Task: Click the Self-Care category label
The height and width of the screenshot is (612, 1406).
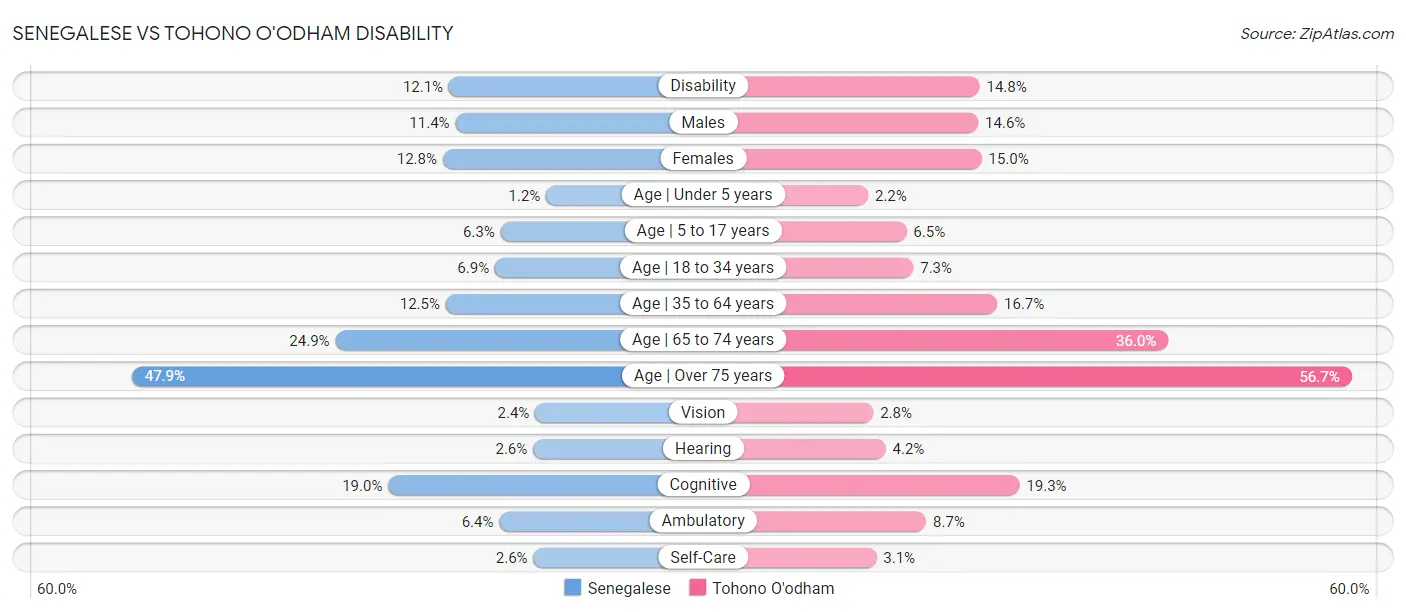Action: [x=703, y=557]
